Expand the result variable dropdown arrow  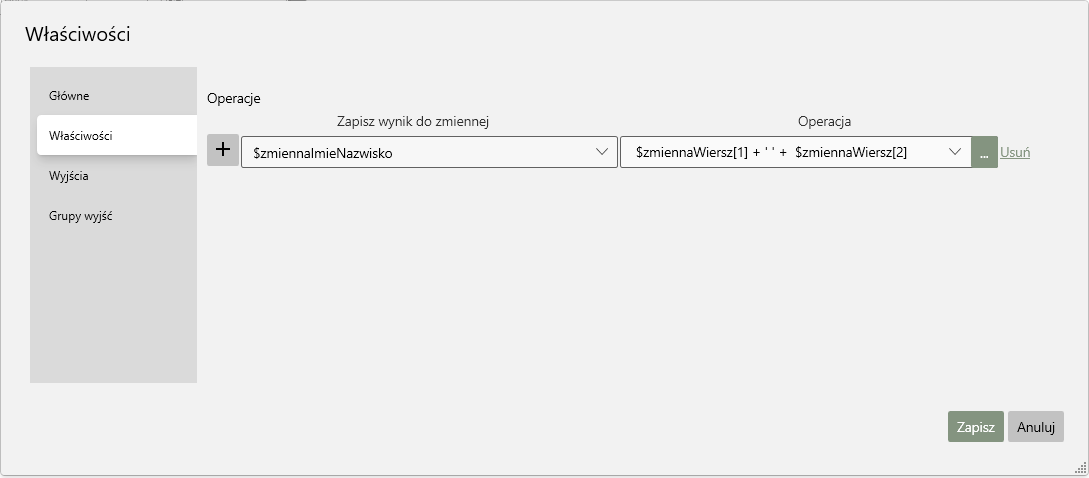(602, 152)
